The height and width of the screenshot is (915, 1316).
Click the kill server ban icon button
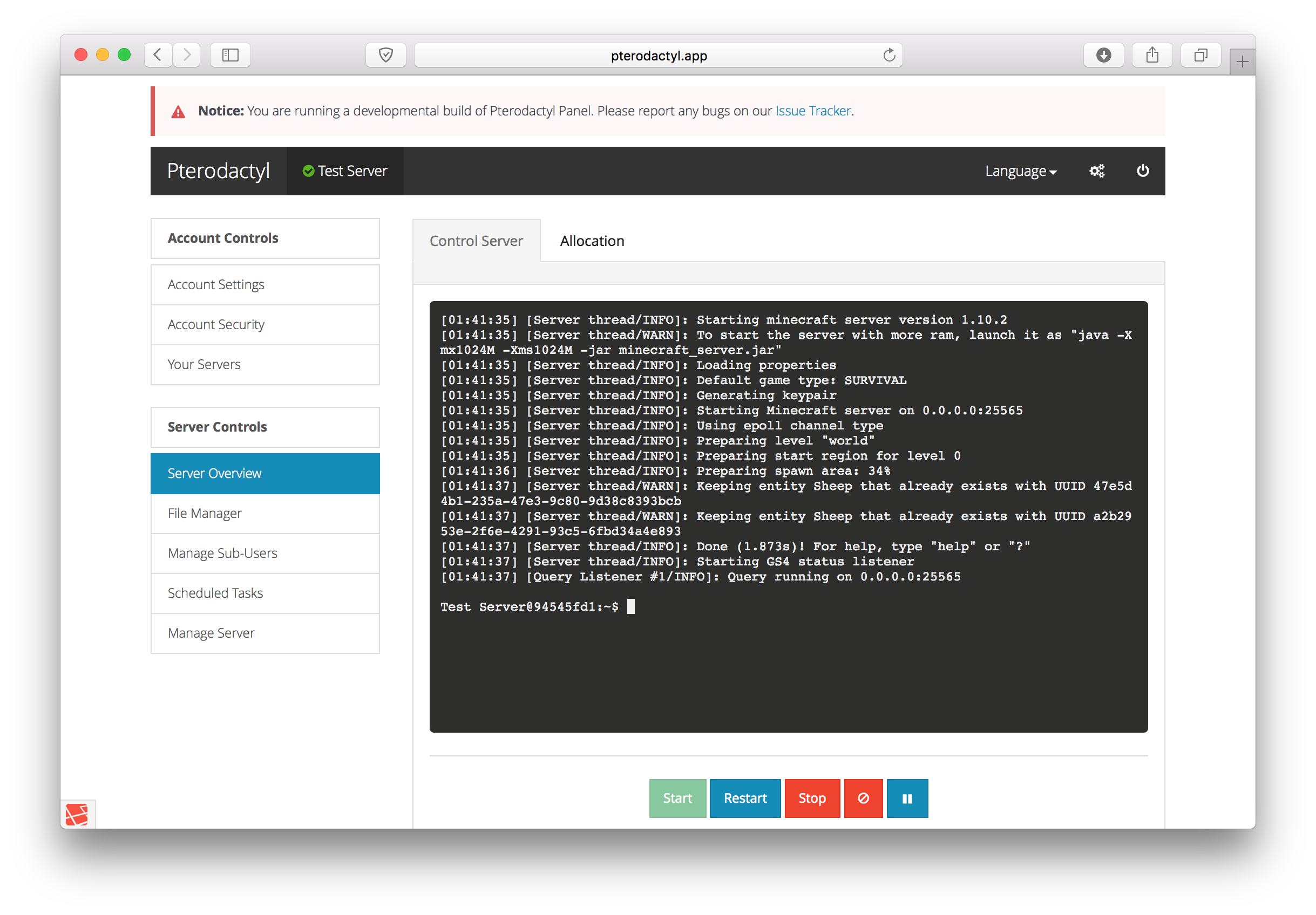[863, 797]
